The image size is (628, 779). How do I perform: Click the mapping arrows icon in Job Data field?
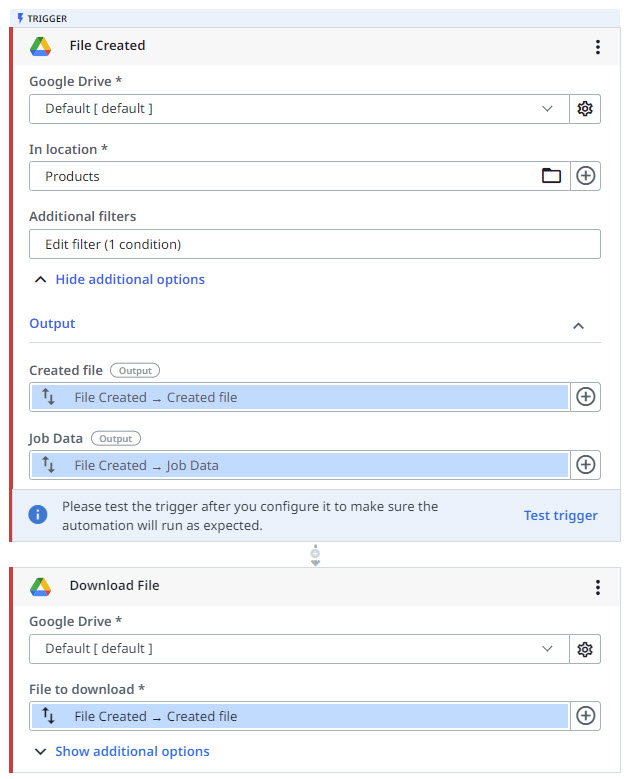coord(48,465)
